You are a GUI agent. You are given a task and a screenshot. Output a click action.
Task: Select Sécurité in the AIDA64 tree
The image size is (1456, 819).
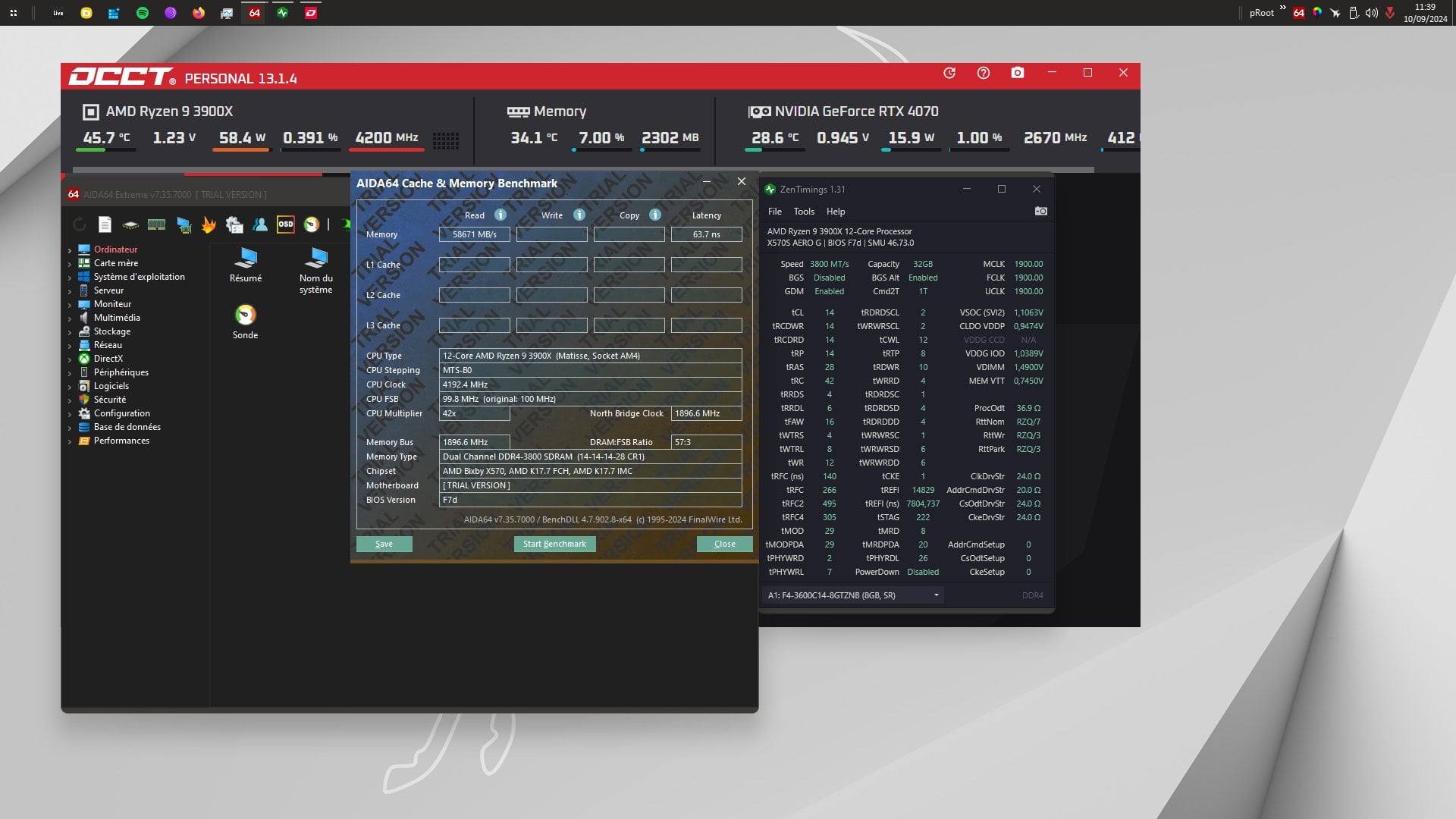(x=110, y=400)
